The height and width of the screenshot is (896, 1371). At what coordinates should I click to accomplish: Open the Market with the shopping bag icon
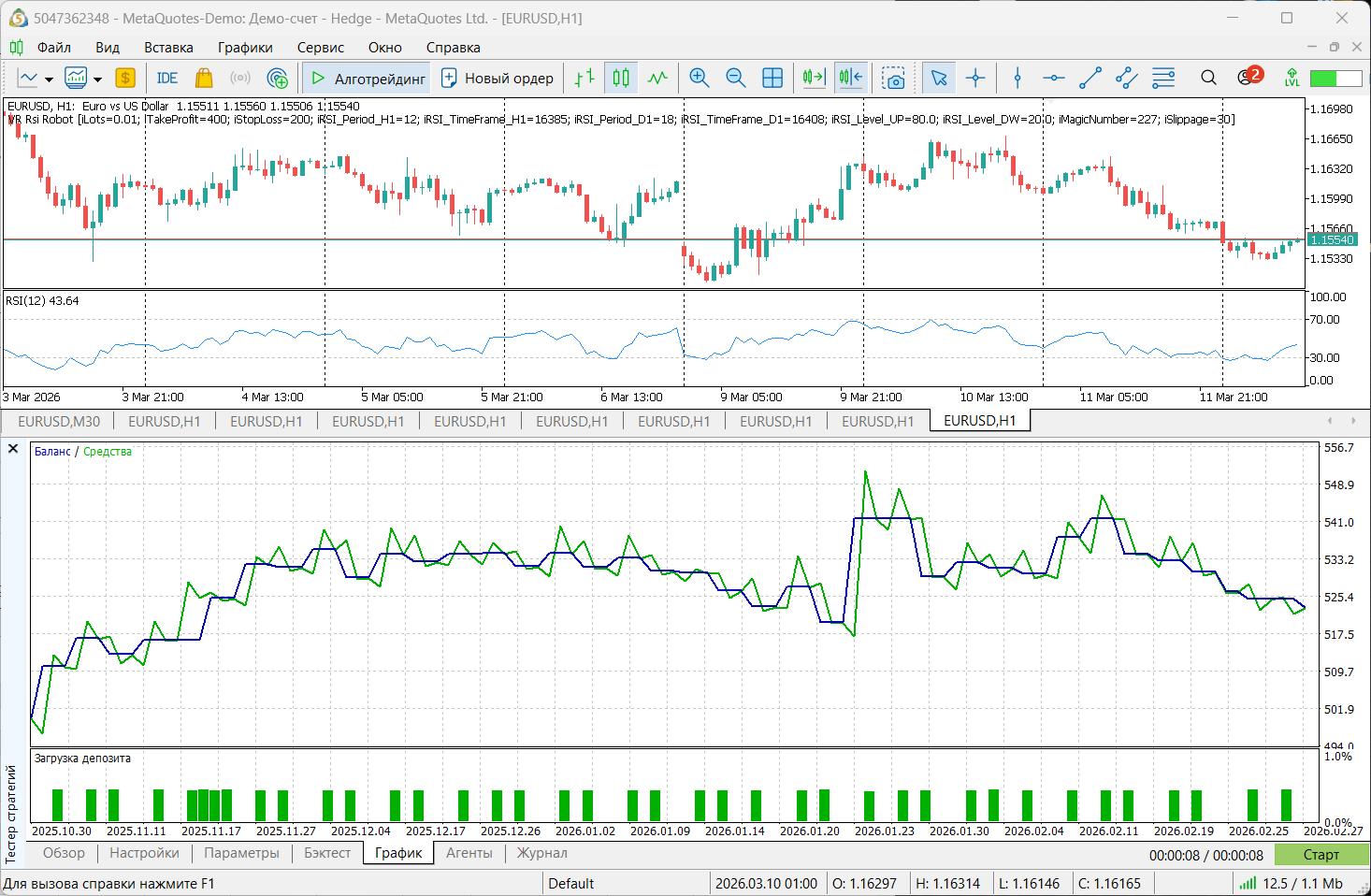tap(204, 78)
